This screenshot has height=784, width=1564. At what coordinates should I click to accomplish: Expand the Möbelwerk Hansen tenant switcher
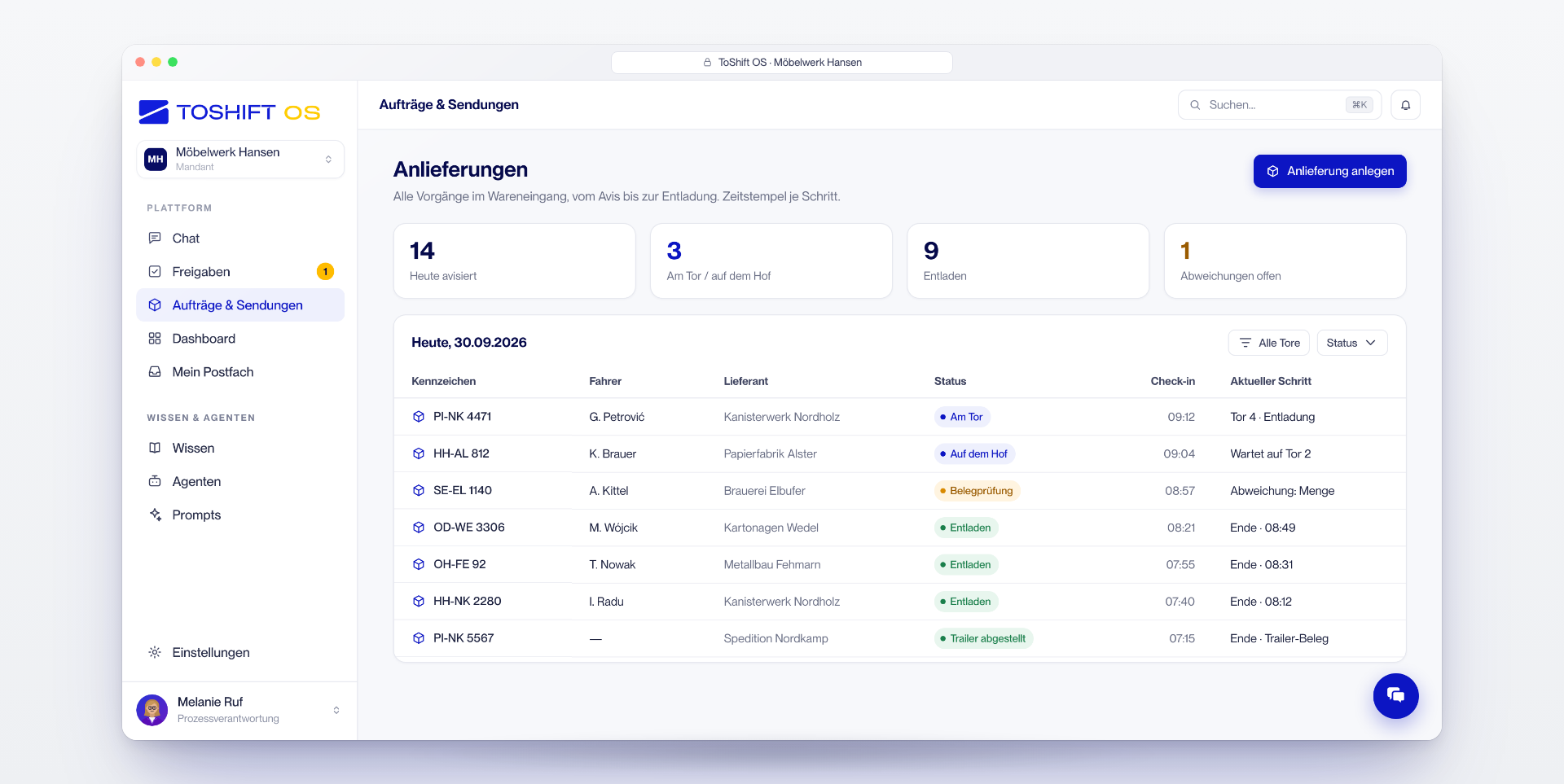click(240, 159)
